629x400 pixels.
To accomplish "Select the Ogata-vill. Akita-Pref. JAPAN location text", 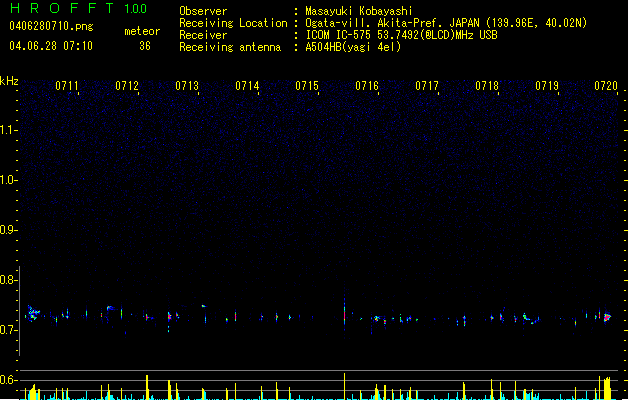I will [x=446, y=23].
